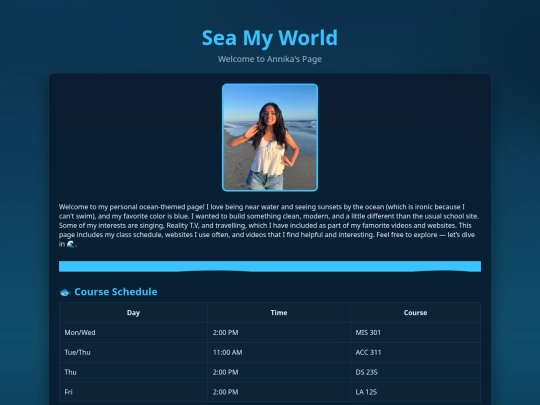Click the Welcome to Annika's Page subtitle

(x=270, y=59)
